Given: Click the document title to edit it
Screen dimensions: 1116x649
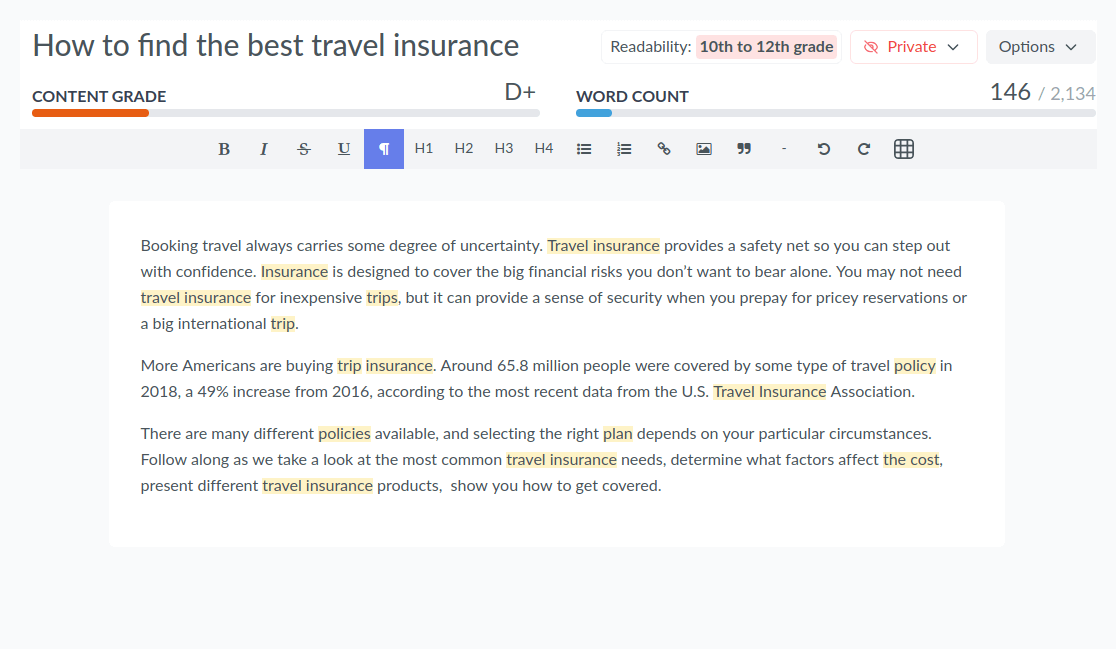Looking at the screenshot, I should (275, 45).
